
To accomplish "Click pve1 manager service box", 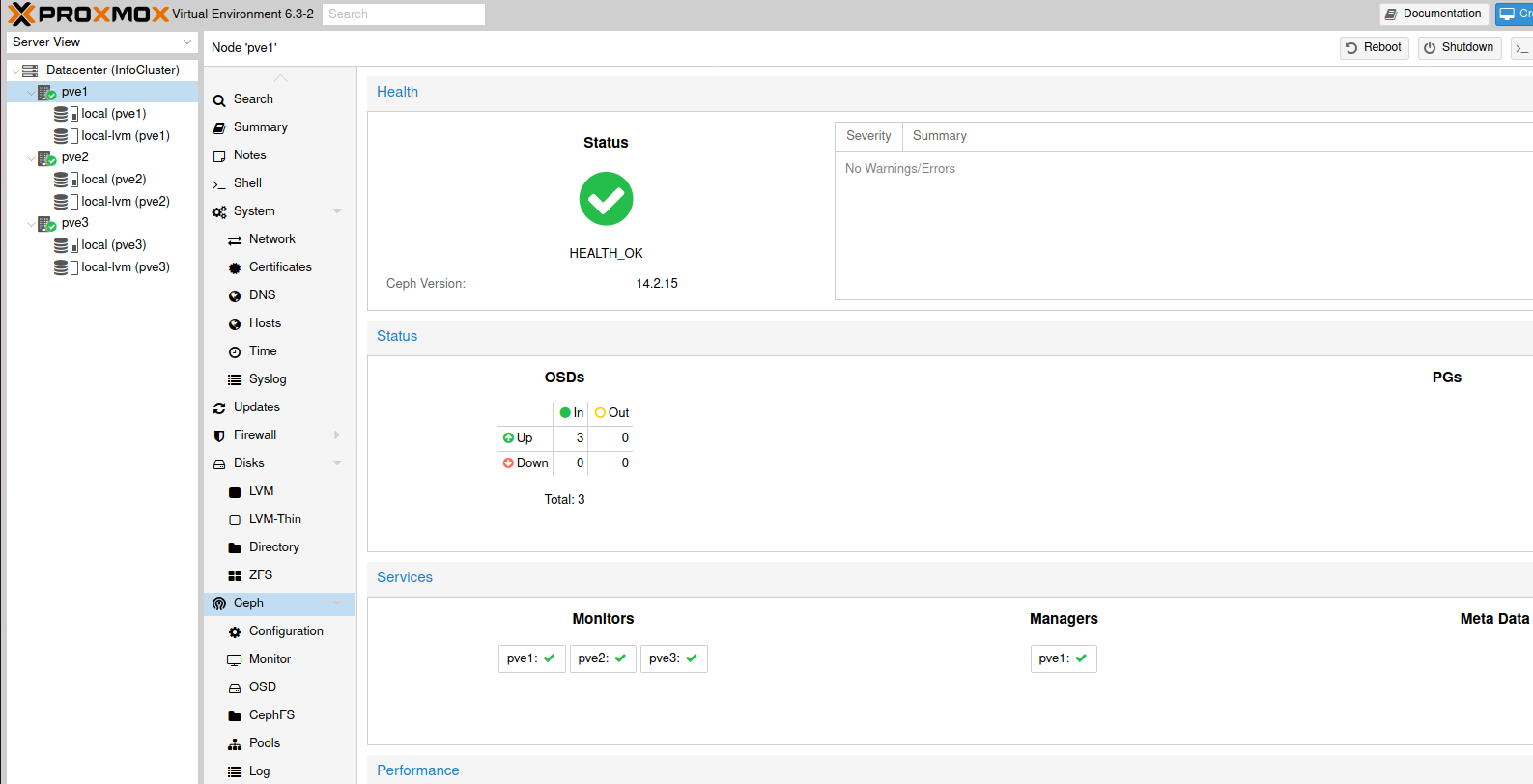I will click(1064, 658).
